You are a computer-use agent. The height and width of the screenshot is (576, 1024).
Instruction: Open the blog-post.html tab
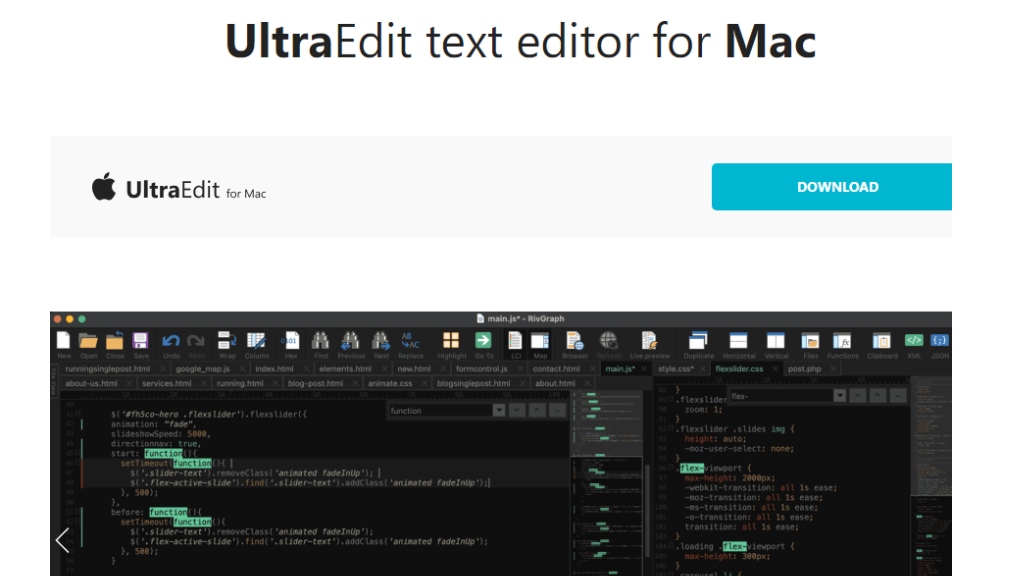coord(315,383)
